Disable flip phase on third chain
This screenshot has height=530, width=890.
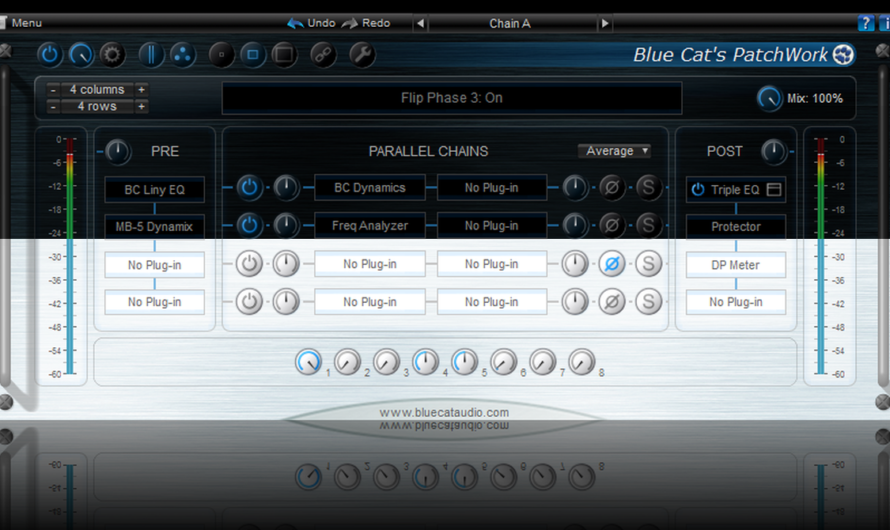(612, 264)
